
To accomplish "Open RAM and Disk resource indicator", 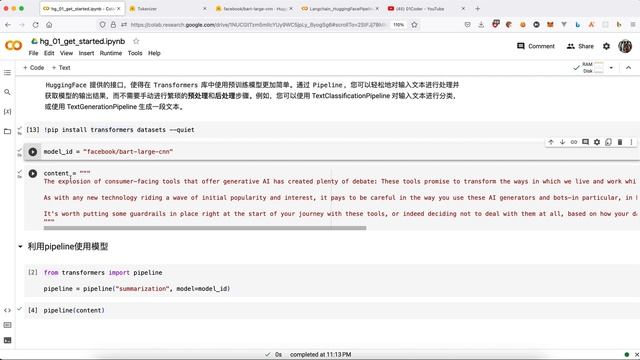I will click(593, 68).
